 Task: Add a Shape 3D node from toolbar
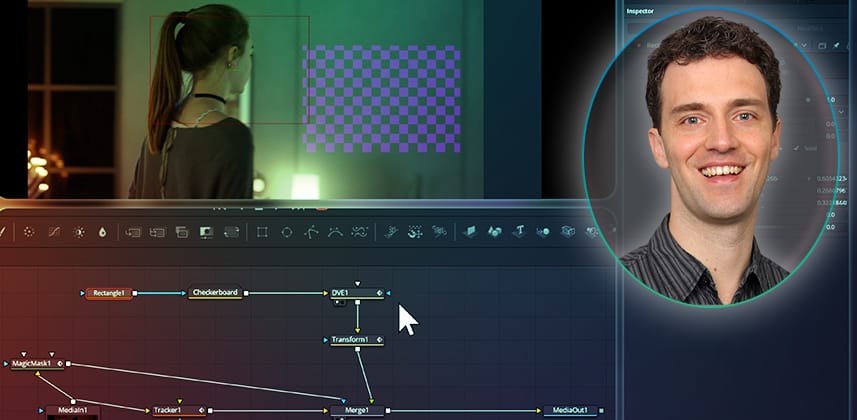point(495,232)
